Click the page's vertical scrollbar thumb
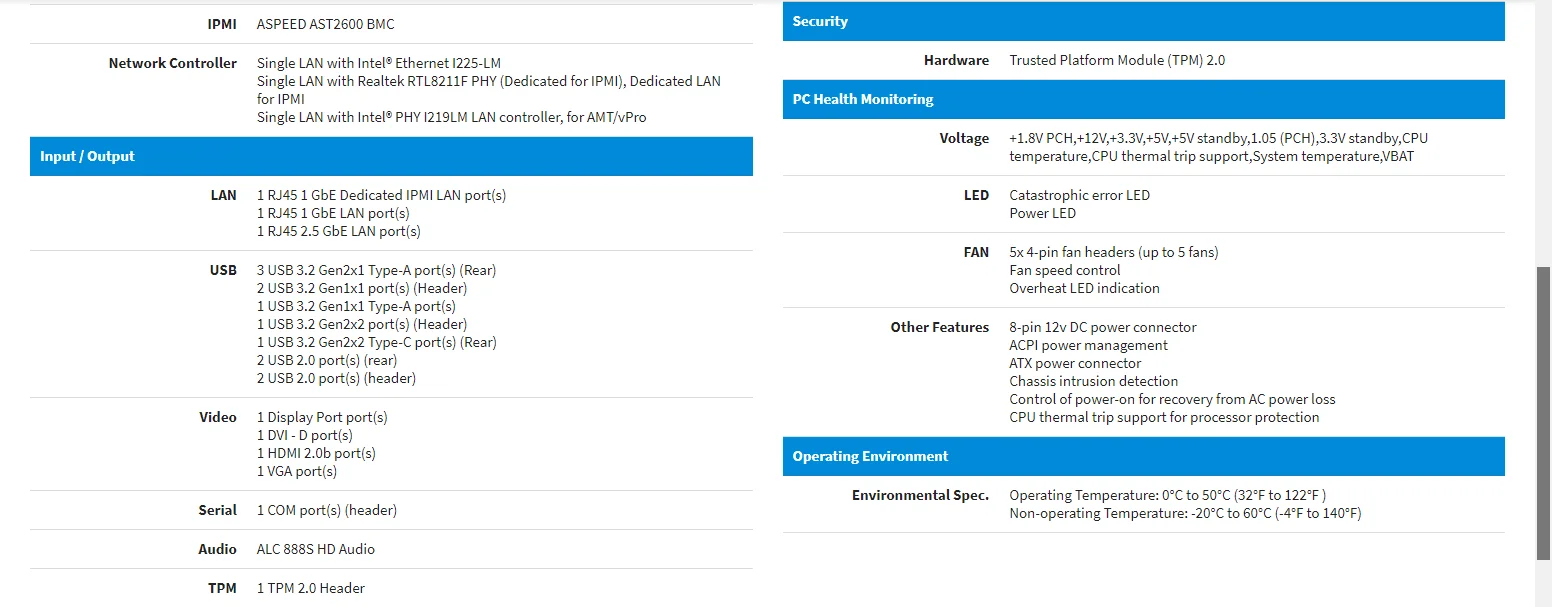The height and width of the screenshot is (607, 1552). point(1543,413)
